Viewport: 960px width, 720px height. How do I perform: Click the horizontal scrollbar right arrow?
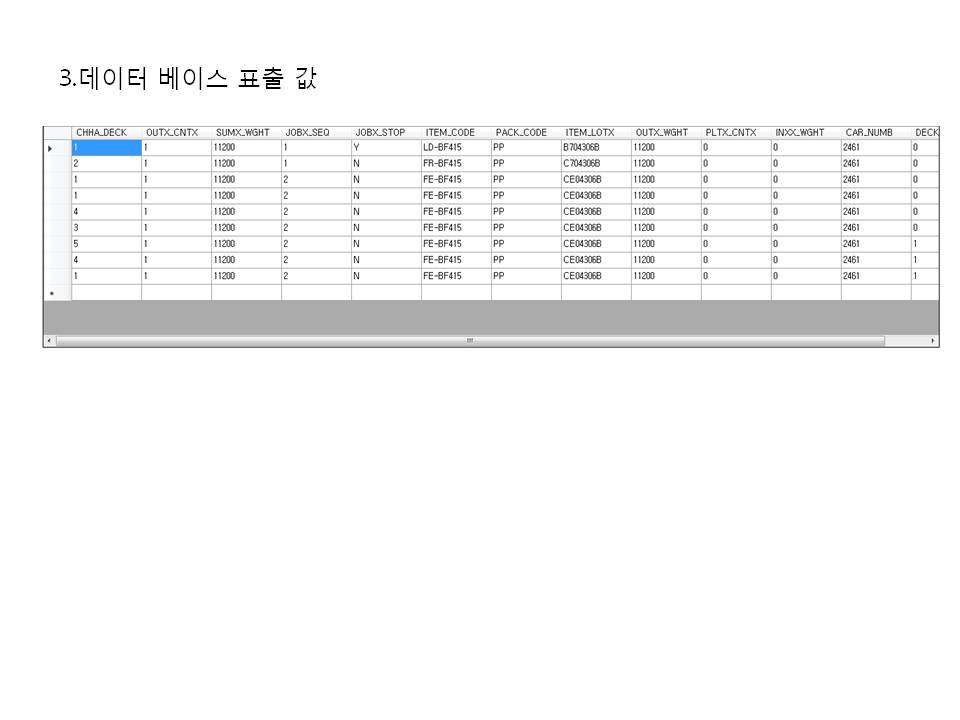tap(934, 341)
